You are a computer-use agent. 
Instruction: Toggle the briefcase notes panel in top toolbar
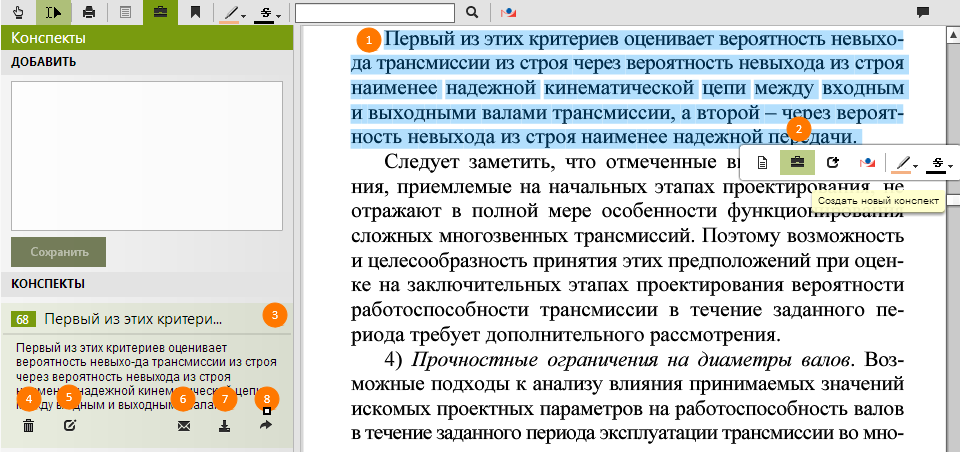click(x=160, y=12)
